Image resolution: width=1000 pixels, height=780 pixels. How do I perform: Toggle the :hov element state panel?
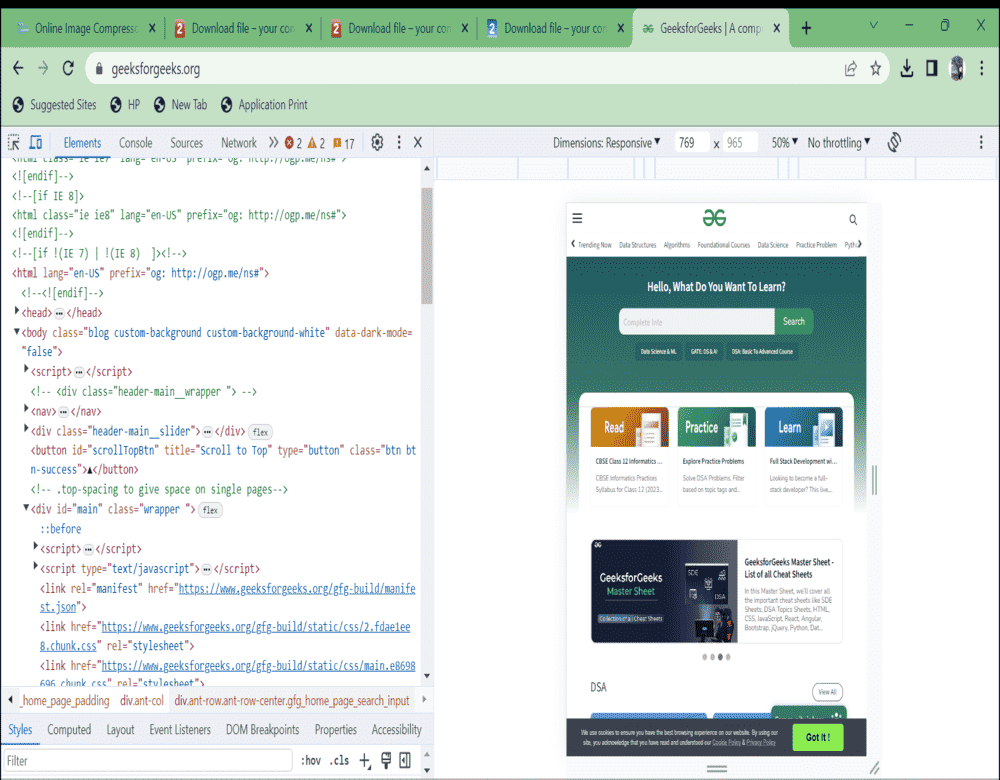[x=310, y=761]
